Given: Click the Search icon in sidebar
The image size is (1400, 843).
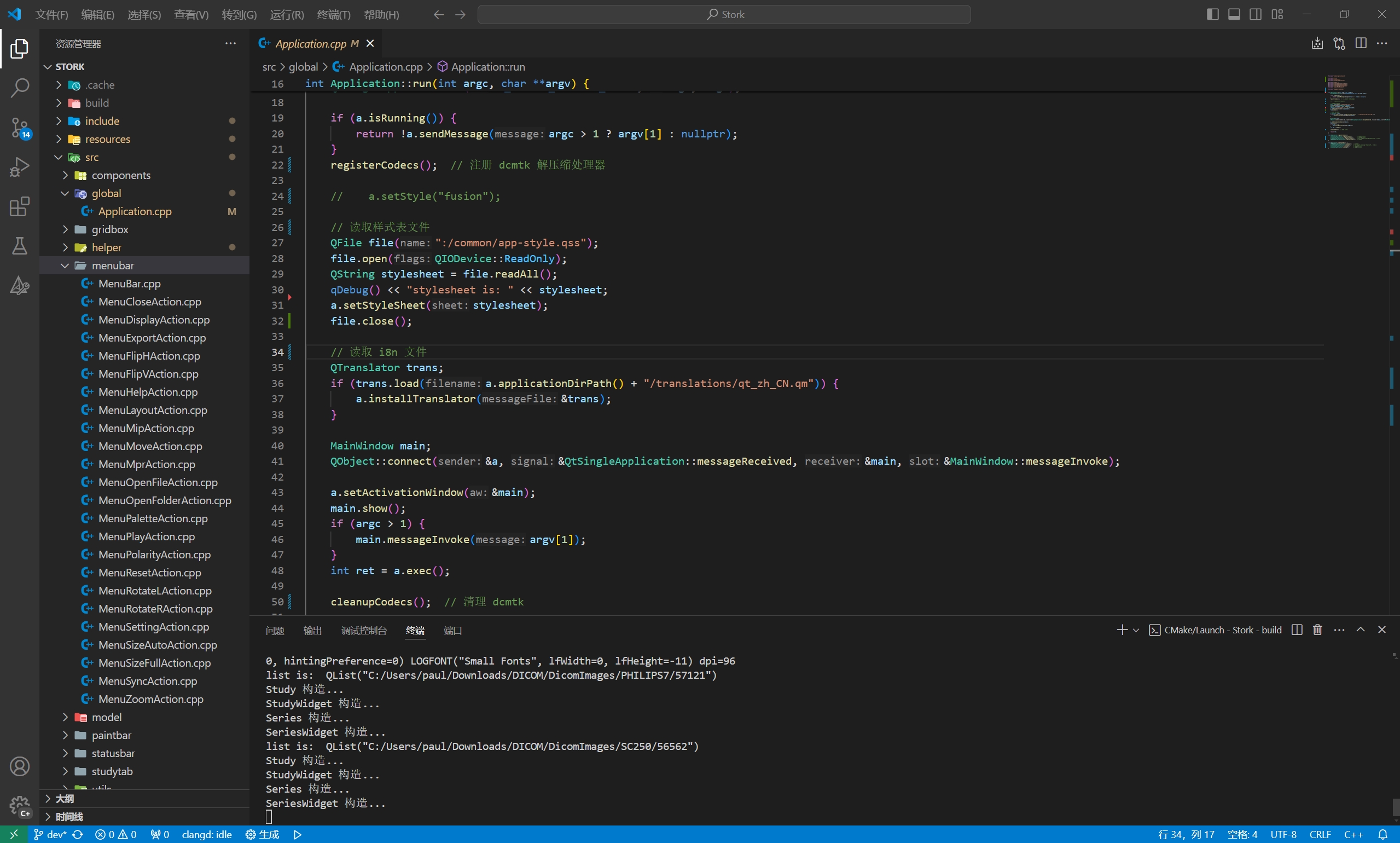Looking at the screenshot, I should [x=20, y=88].
